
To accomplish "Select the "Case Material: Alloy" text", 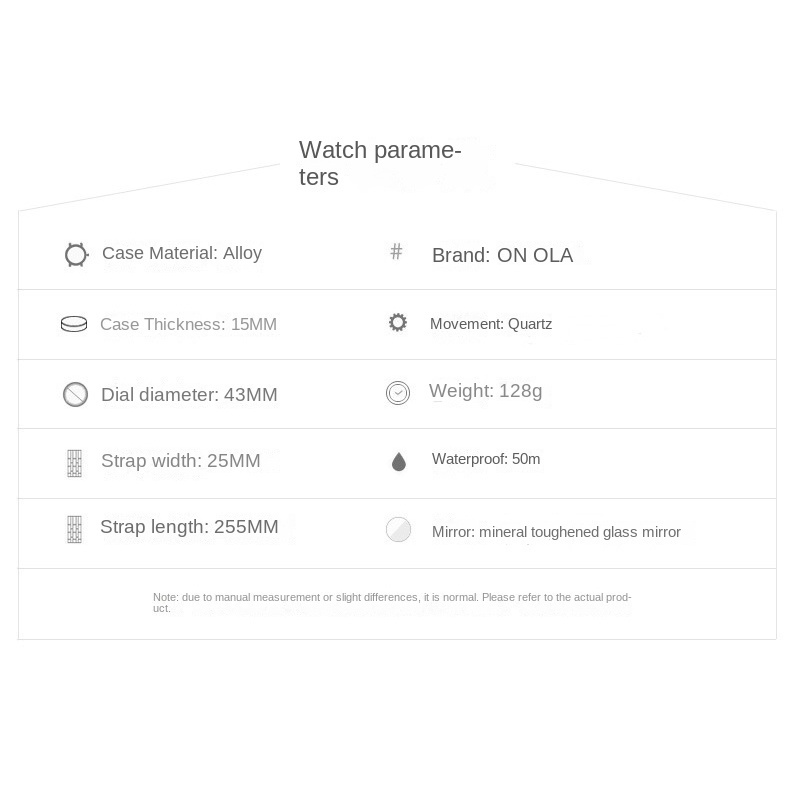I will 182,253.
